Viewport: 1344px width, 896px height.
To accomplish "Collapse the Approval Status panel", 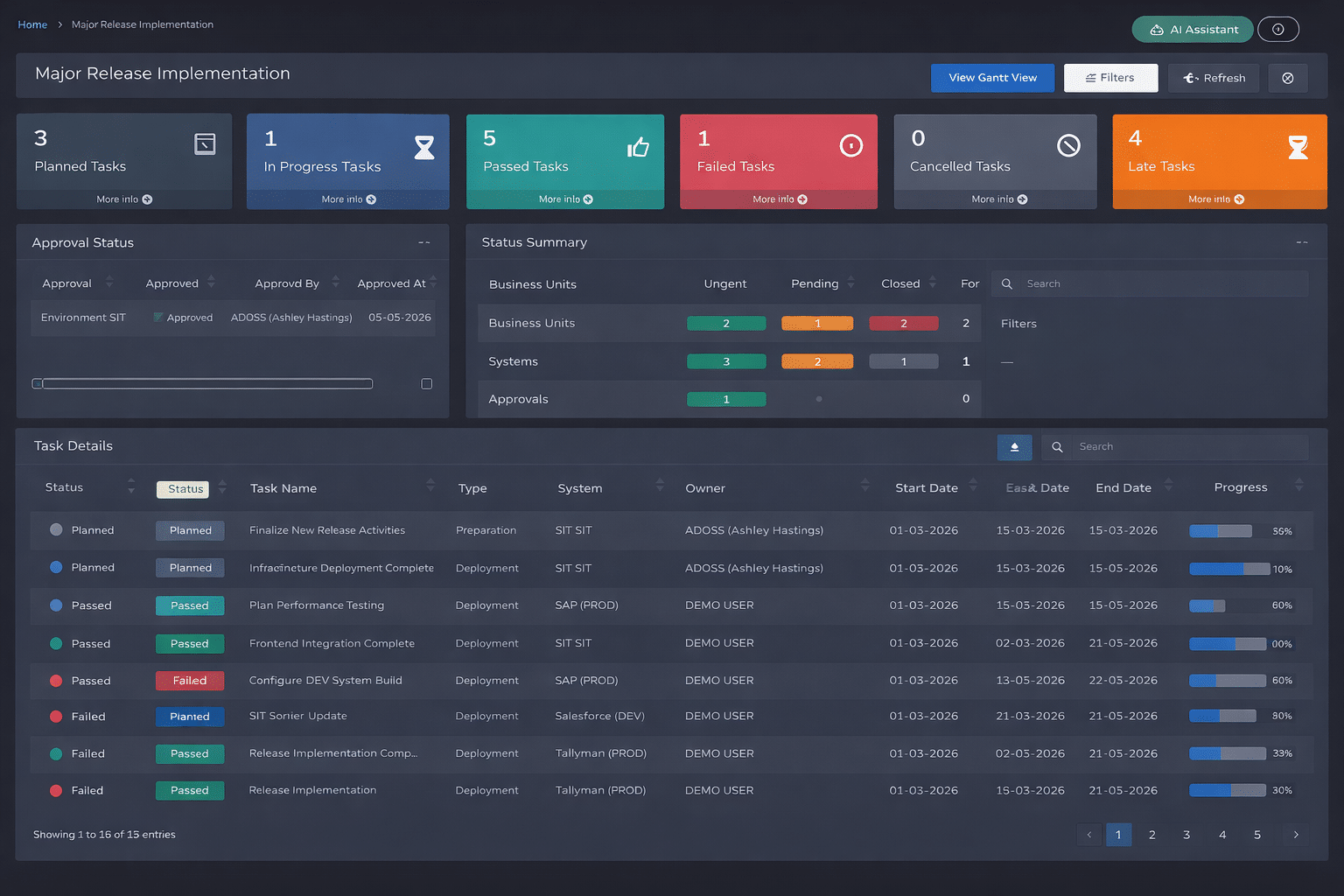I will 424,242.
